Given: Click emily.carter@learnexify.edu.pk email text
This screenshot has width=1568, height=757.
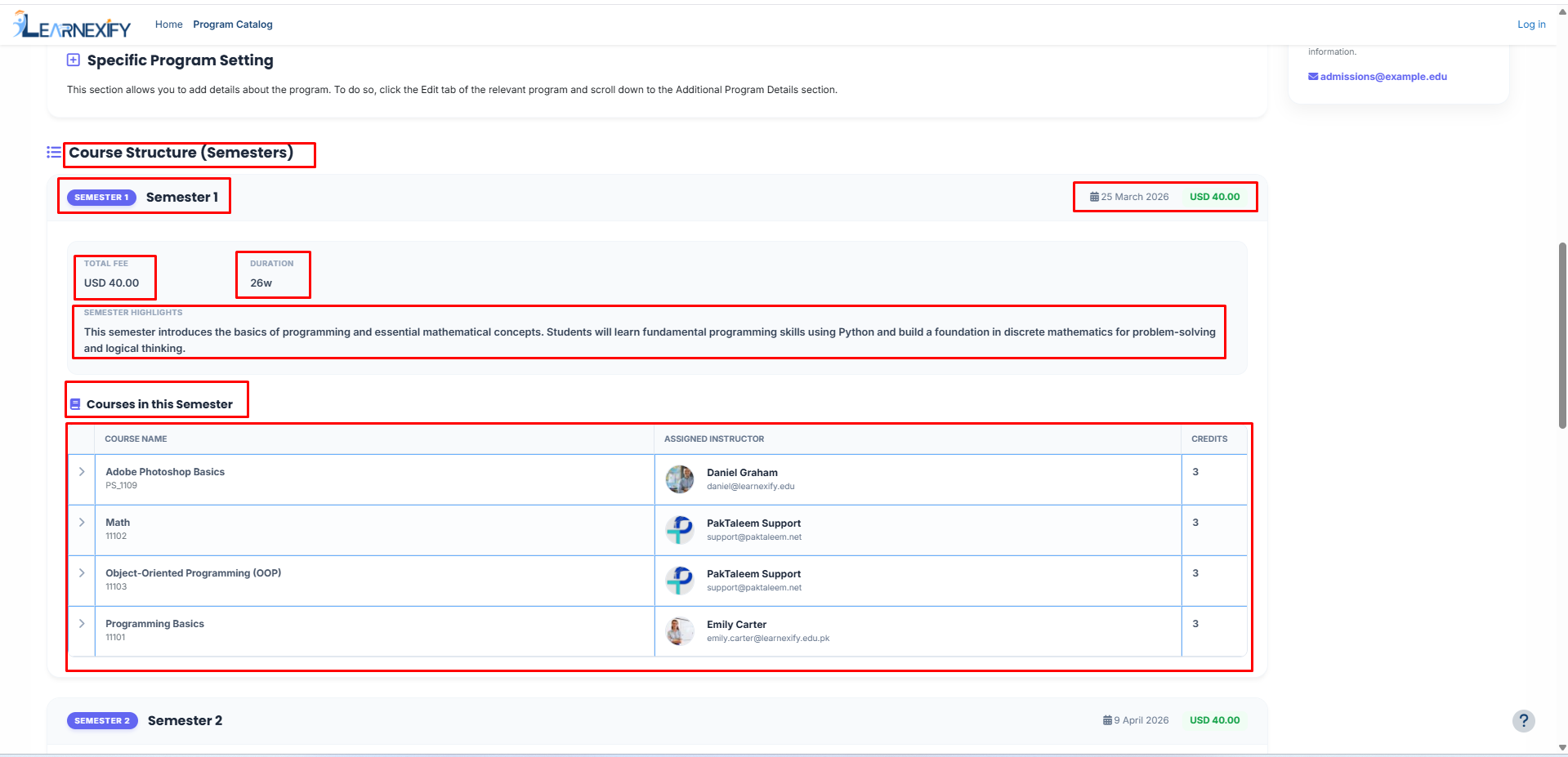Looking at the screenshot, I should pos(768,639).
